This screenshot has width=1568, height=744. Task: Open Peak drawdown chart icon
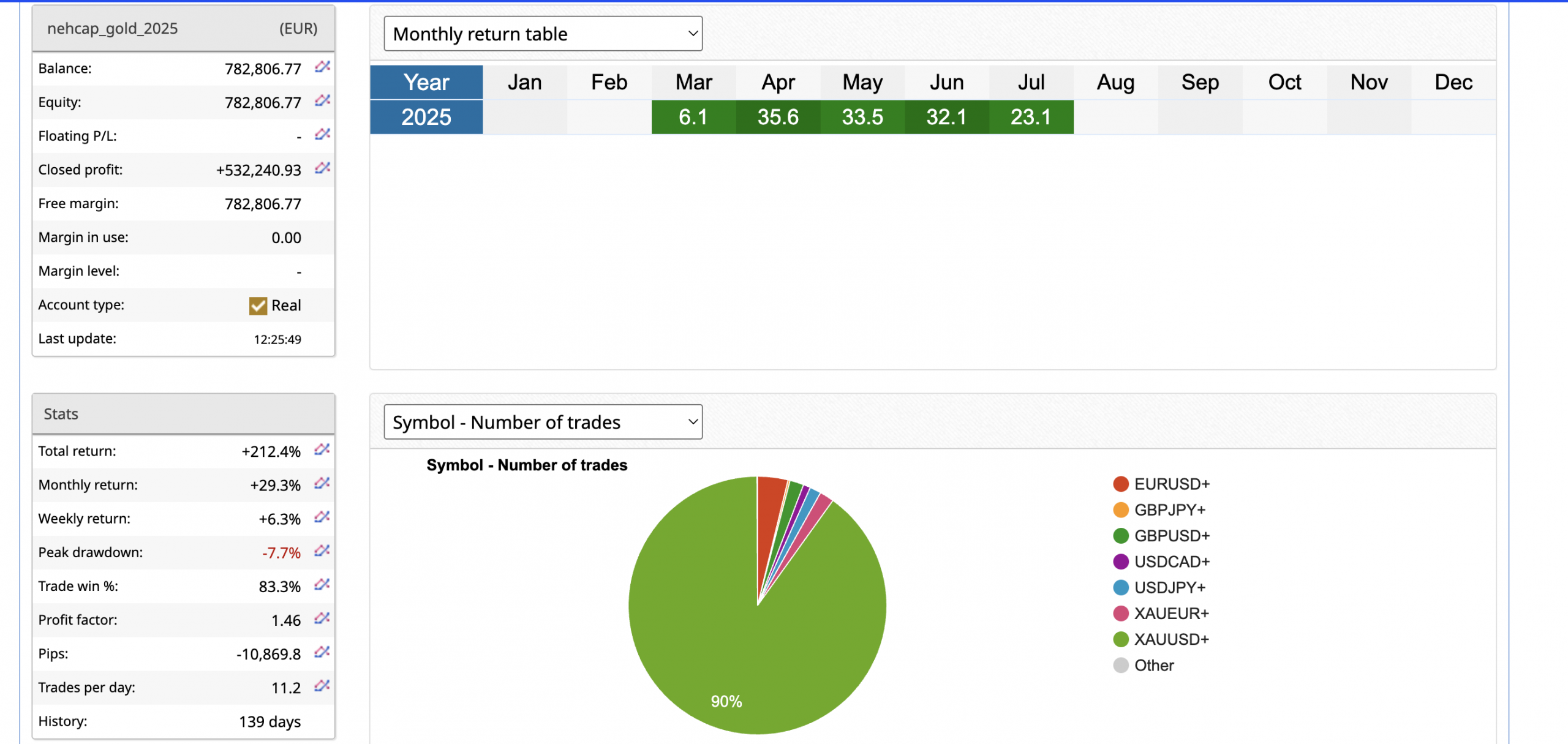coord(322,551)
